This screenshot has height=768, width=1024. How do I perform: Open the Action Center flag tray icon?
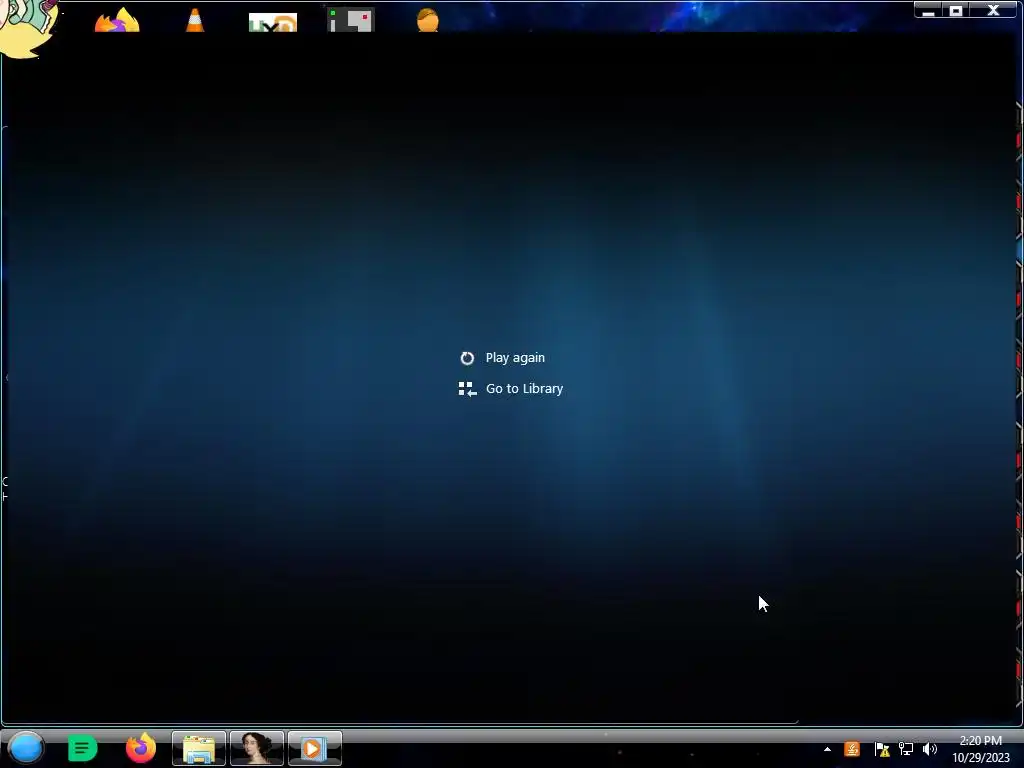point(882,749)
